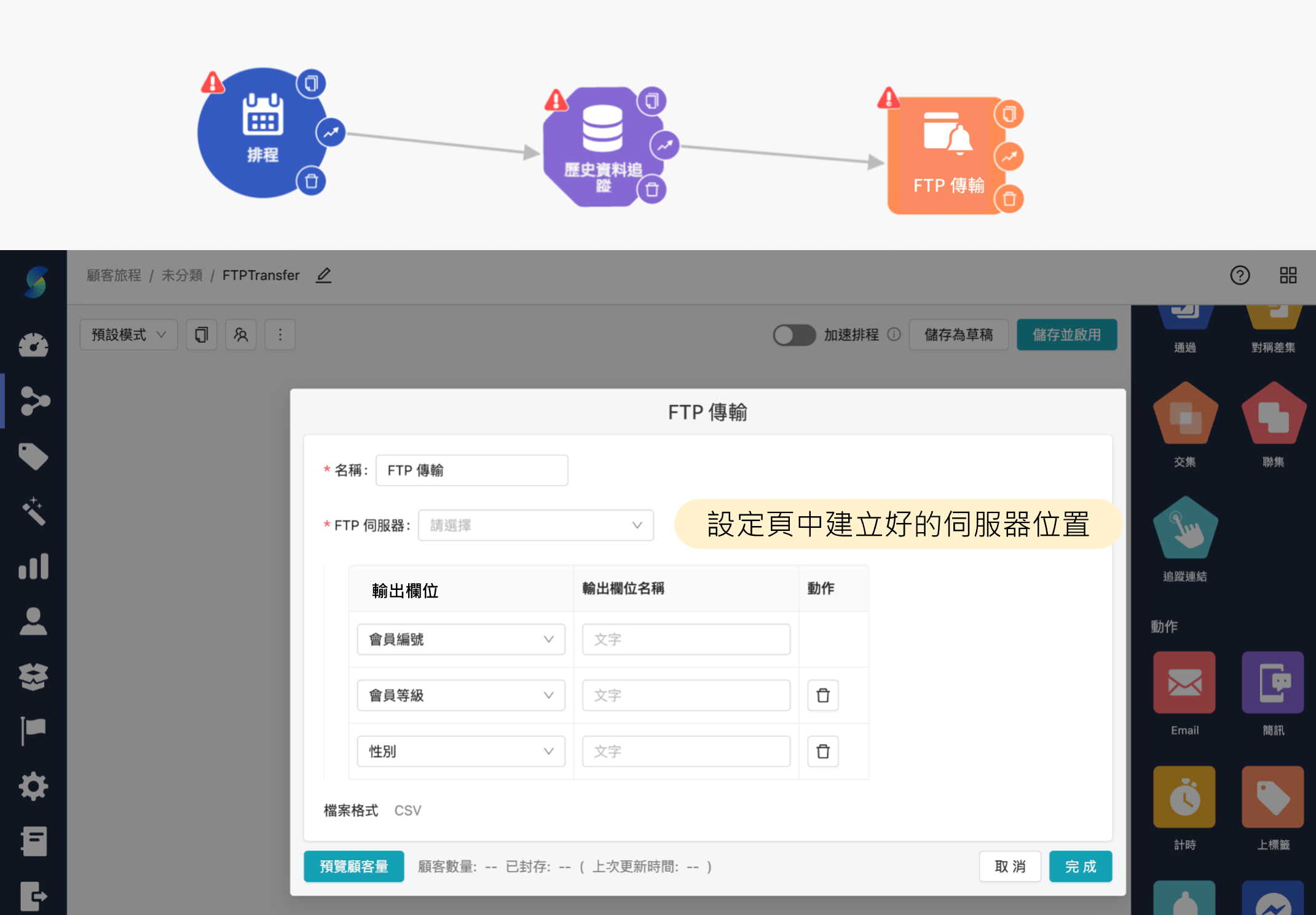Open help question mark icon
The image size is (1316, 915).
pyautogui.click(x=1239, y=275)
